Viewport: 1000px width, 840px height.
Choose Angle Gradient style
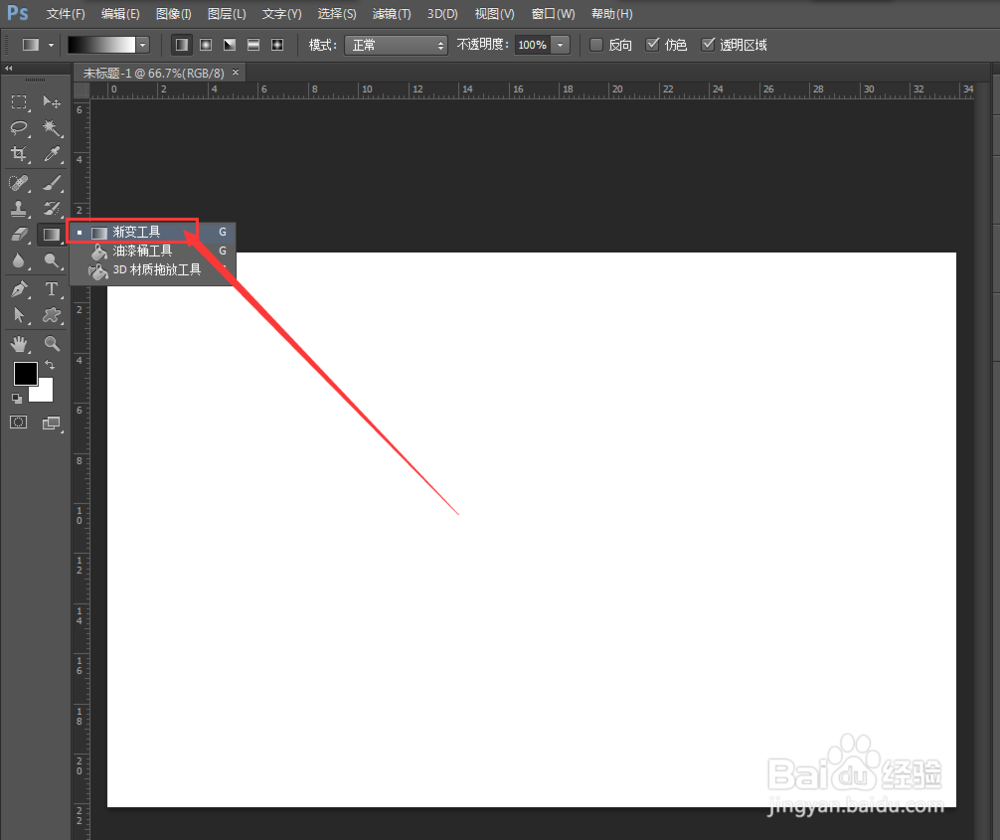[230, 45]
